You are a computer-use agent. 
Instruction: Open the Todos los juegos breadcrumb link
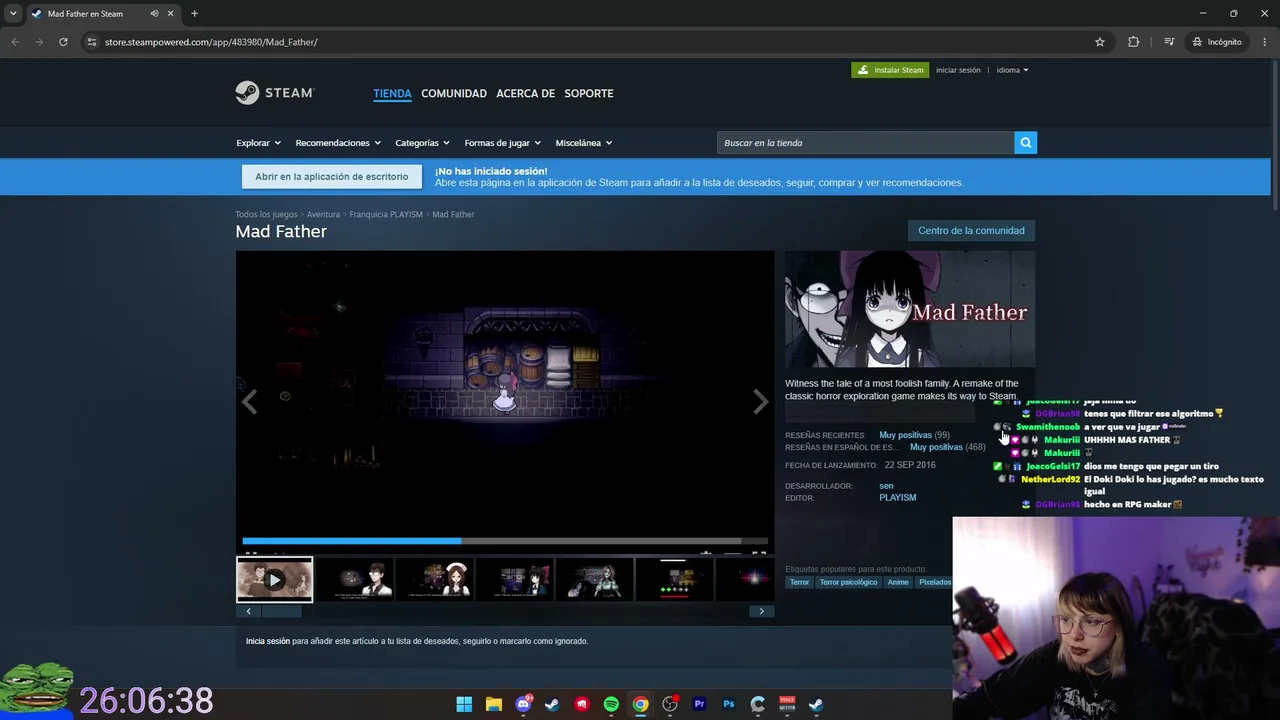266,214
